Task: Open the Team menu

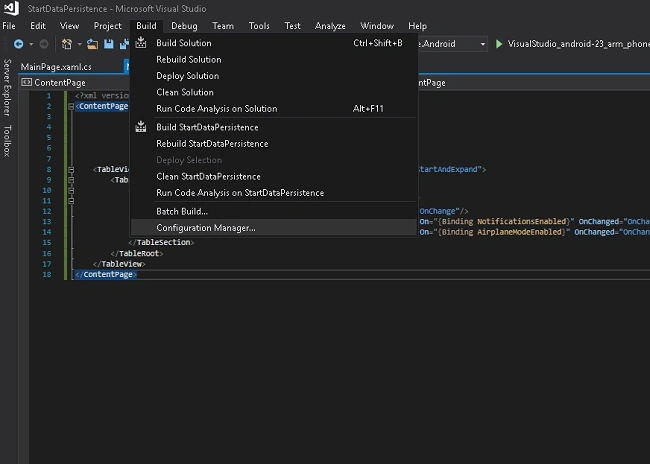Action: click(x=223, y=26)
